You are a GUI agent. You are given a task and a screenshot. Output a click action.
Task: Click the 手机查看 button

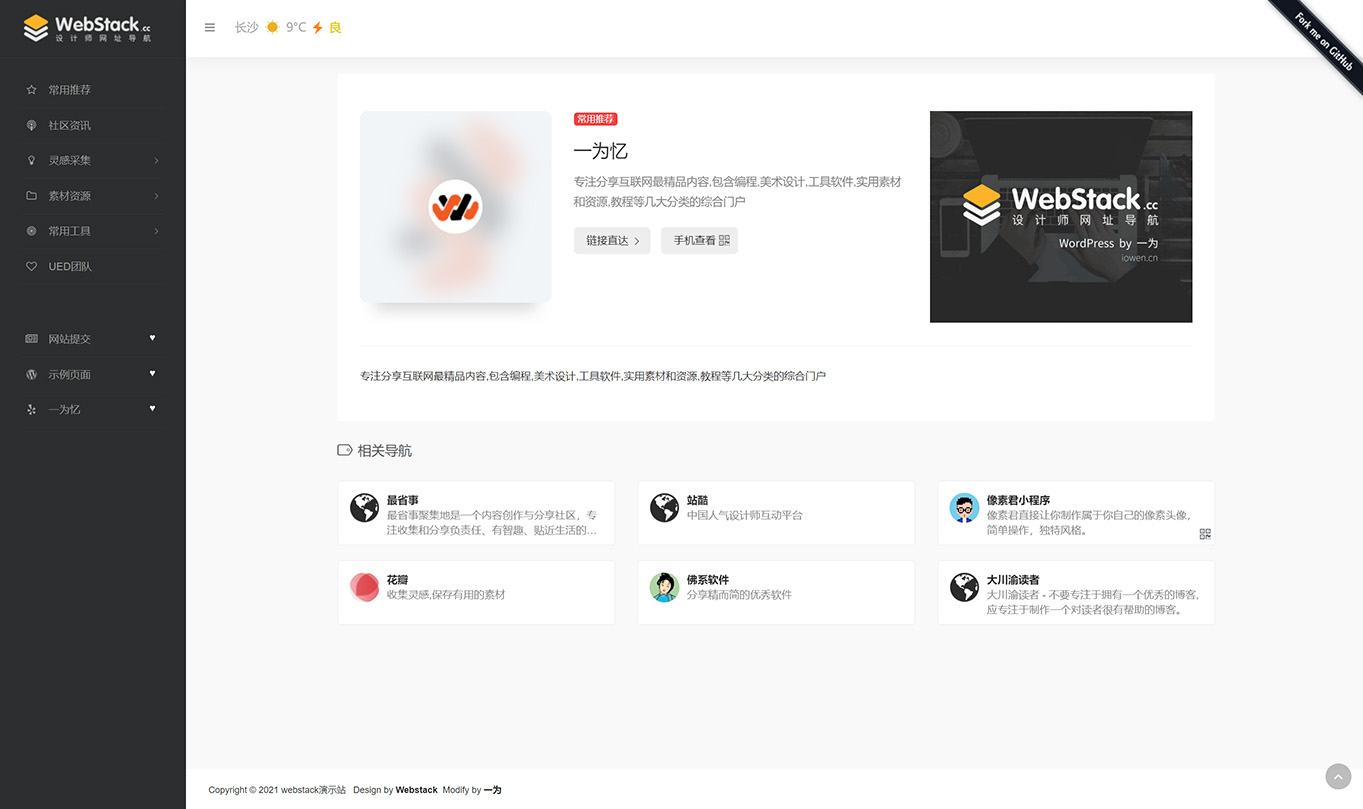[699, 240]
